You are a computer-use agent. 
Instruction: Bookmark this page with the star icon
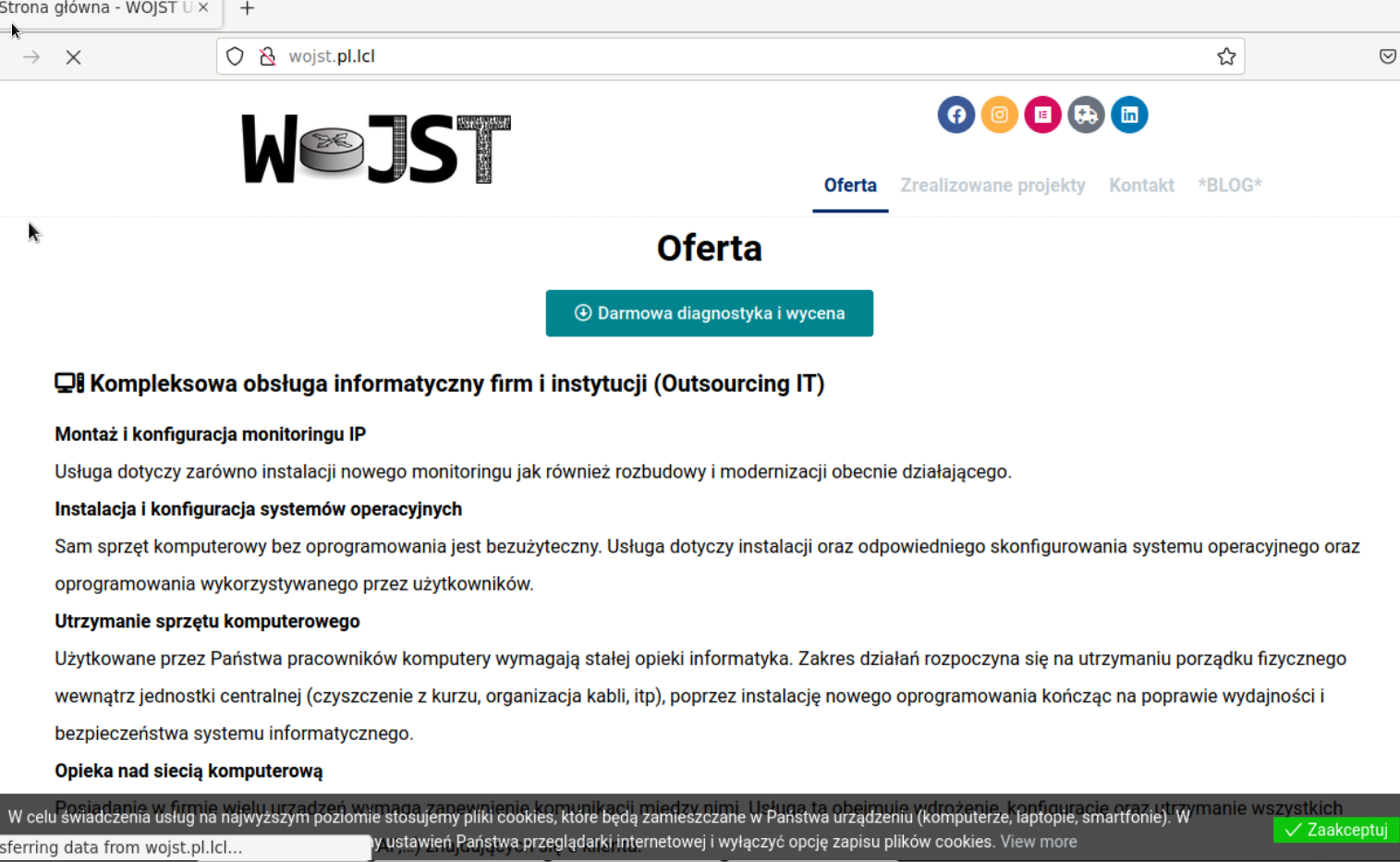click(x=1226, y=56)
